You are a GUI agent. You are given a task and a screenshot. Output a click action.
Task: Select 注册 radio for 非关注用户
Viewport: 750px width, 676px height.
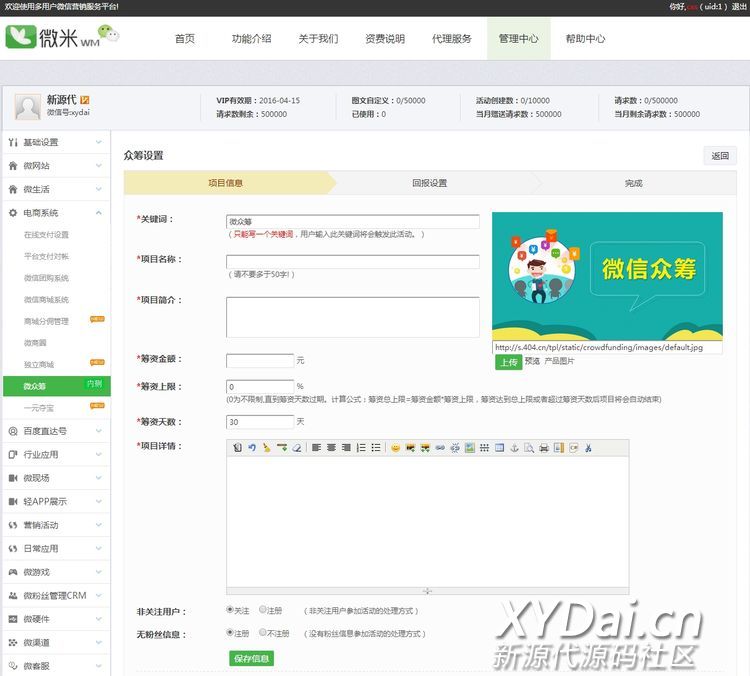(262, 610)
